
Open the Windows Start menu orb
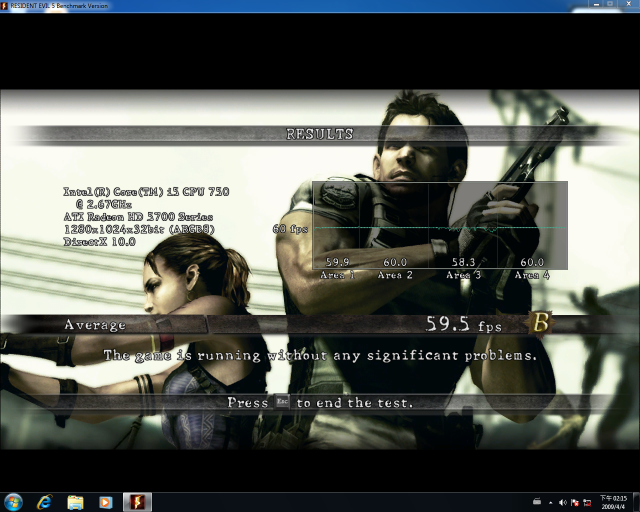(x=13, y=502)
